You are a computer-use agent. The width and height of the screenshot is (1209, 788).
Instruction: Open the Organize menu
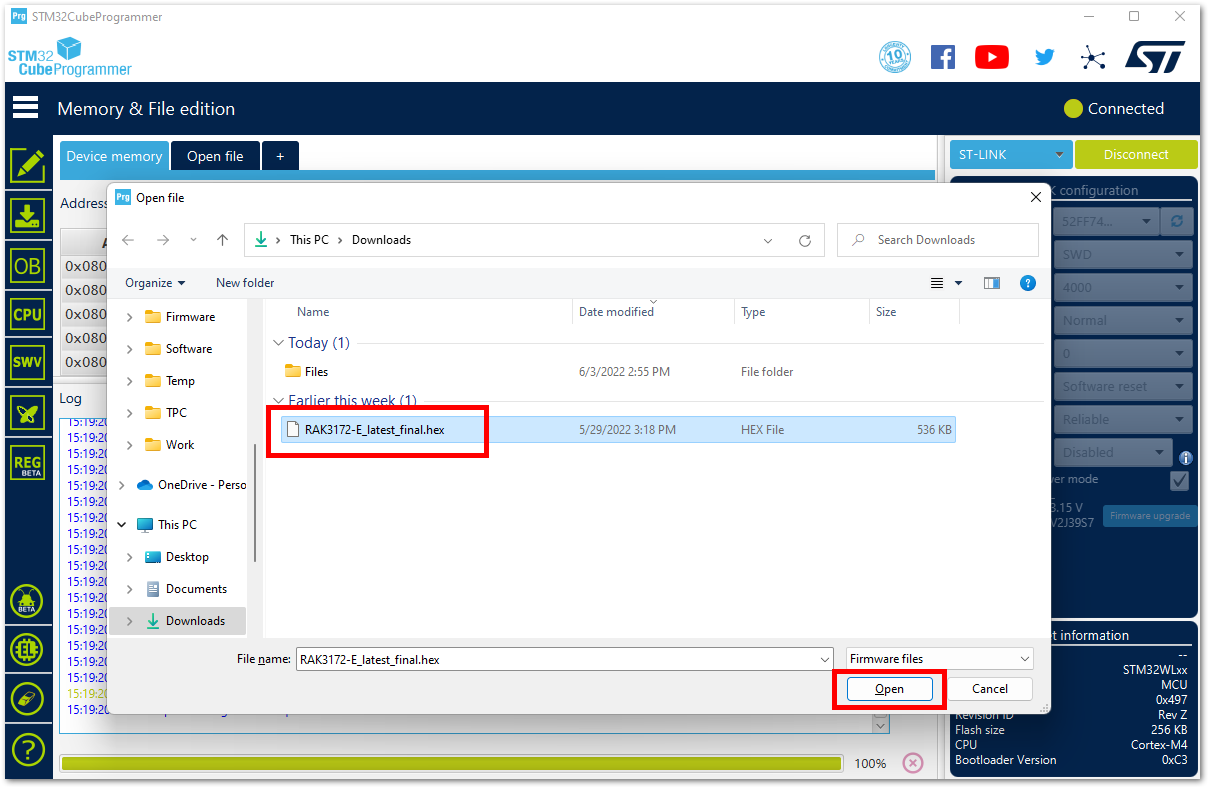tap(155, 283)
